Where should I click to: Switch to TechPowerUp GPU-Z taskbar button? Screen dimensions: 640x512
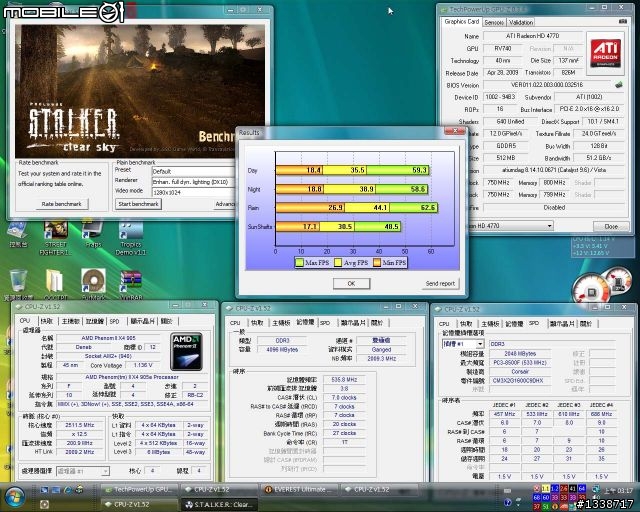(139, 489)
